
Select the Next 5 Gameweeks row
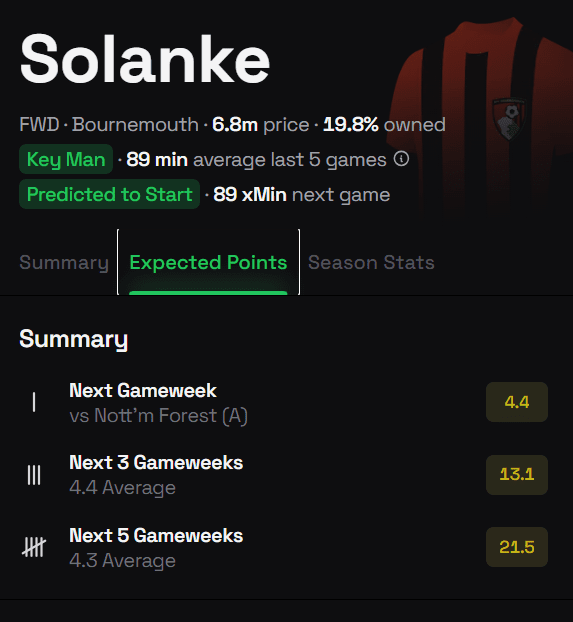284,547
